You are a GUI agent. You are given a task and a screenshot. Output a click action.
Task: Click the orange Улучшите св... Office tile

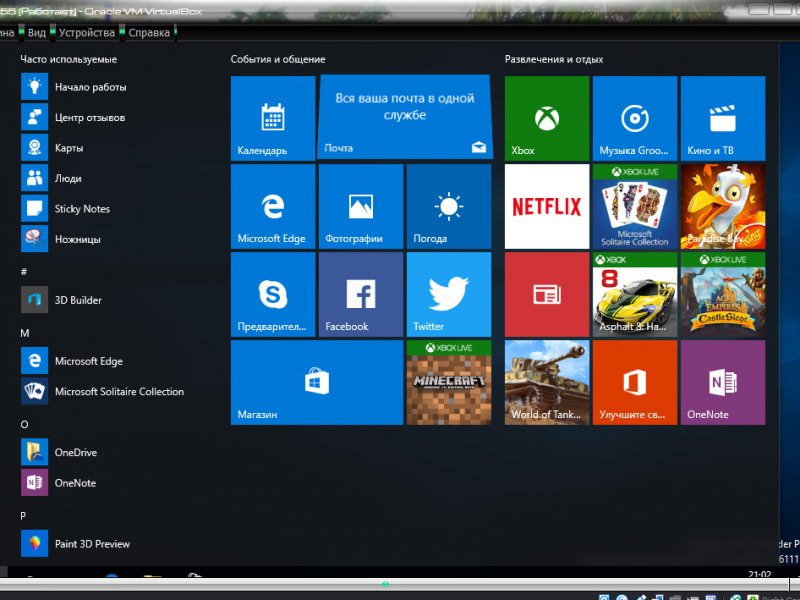click(x=635, y=383)
